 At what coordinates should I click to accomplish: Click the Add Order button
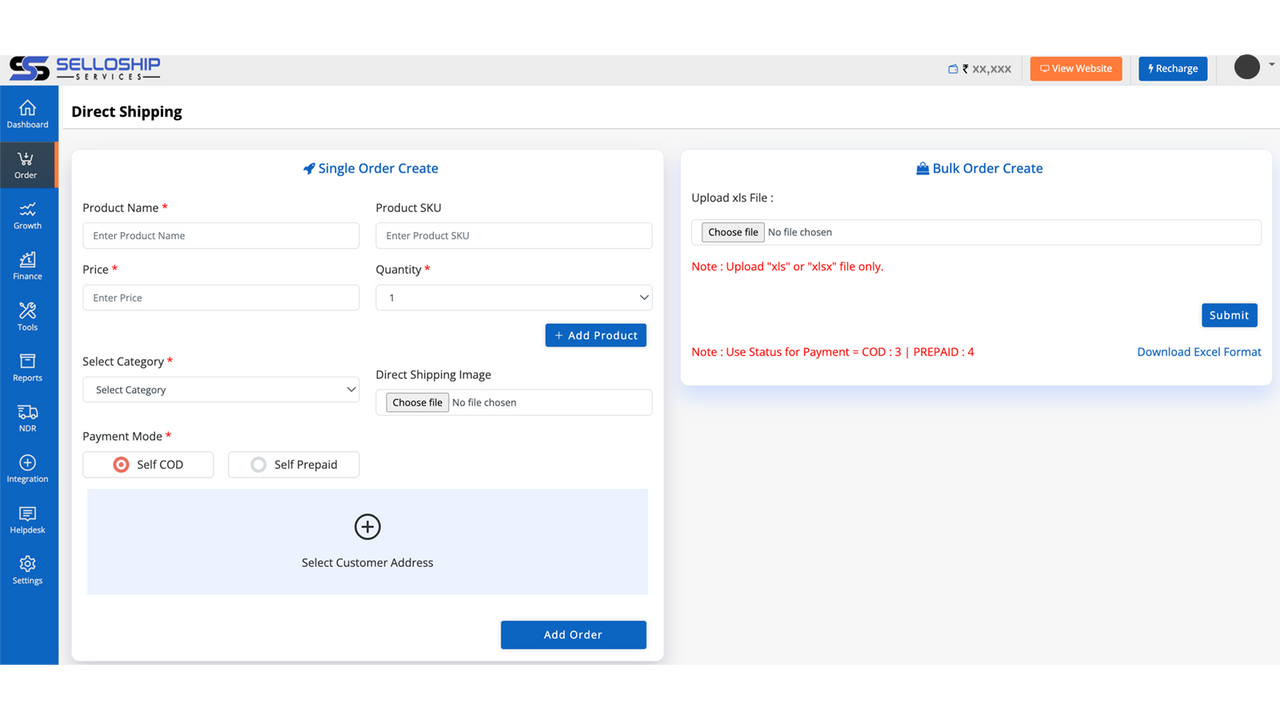click(x=574, y=635)
